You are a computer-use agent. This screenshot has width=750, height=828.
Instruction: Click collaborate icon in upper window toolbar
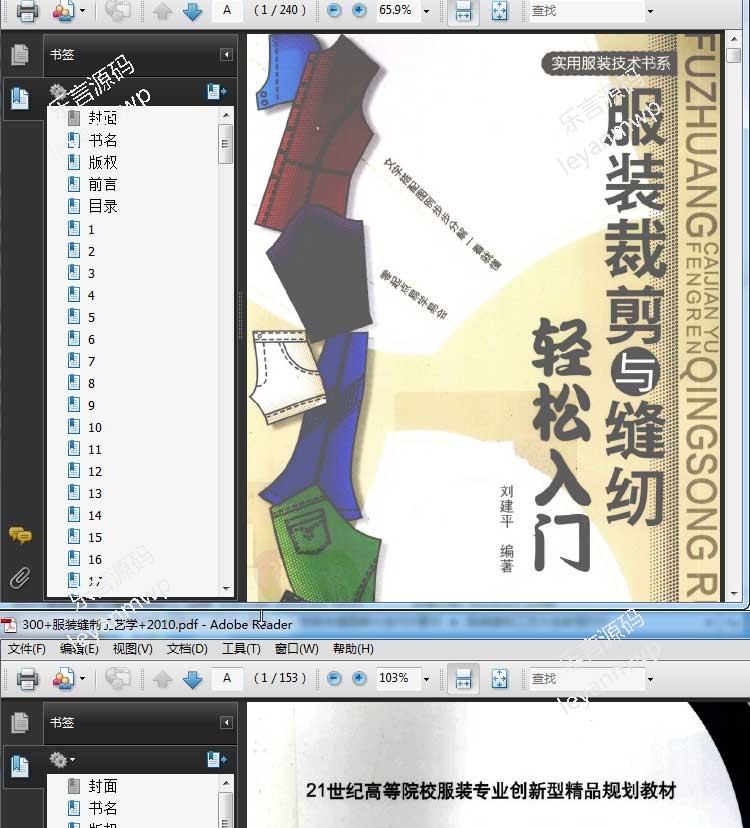(x=63, y=11)
